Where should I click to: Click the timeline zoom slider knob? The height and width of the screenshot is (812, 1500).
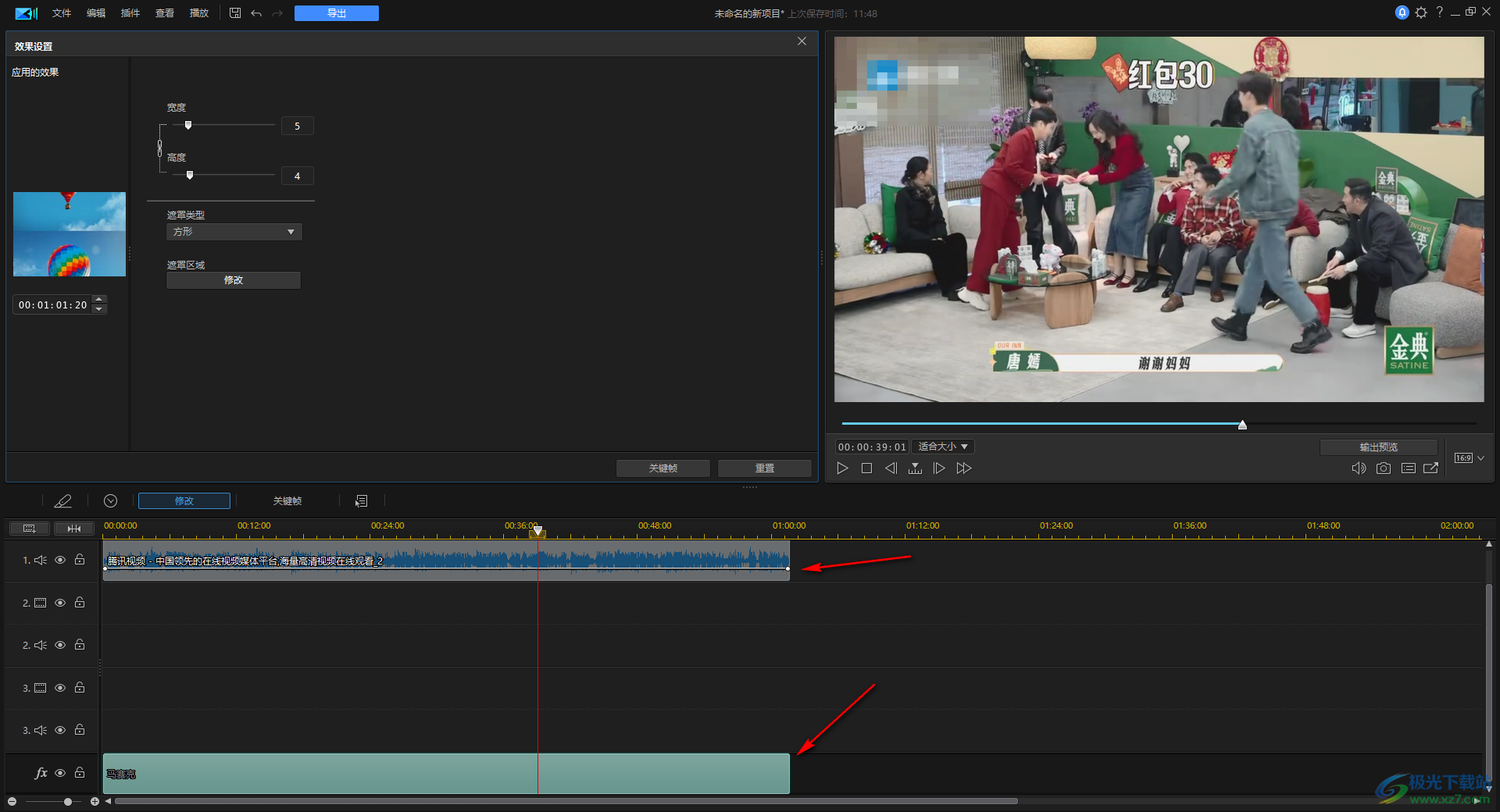(x=68, y=802)
